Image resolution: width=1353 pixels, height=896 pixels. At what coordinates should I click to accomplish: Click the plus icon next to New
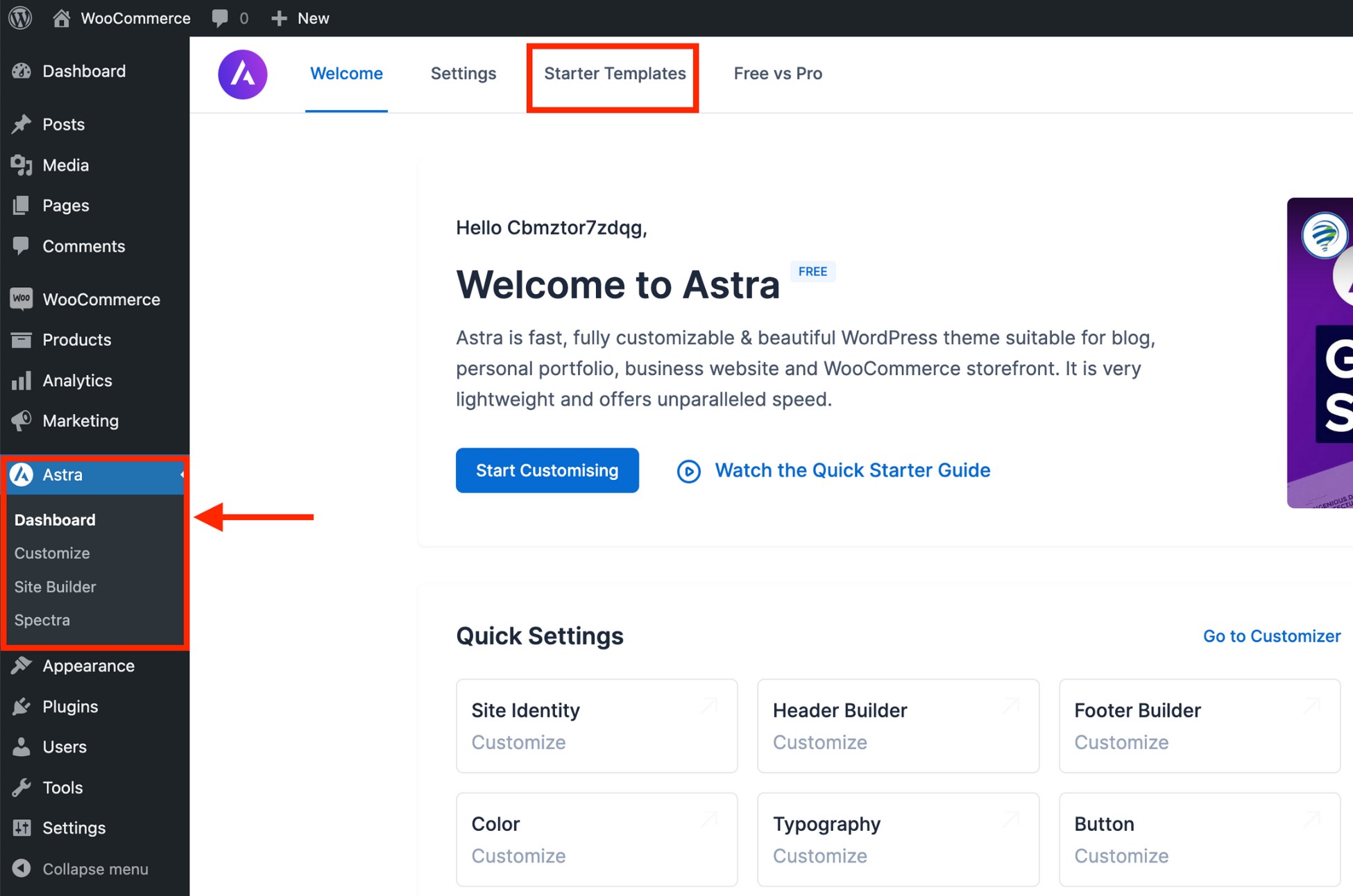279,19
